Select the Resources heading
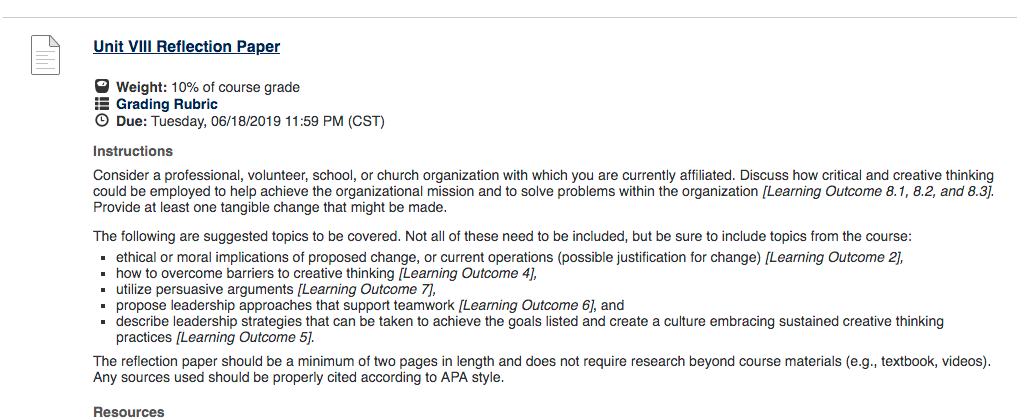Screen dimensions: 1017x418 tap(129, 412)
